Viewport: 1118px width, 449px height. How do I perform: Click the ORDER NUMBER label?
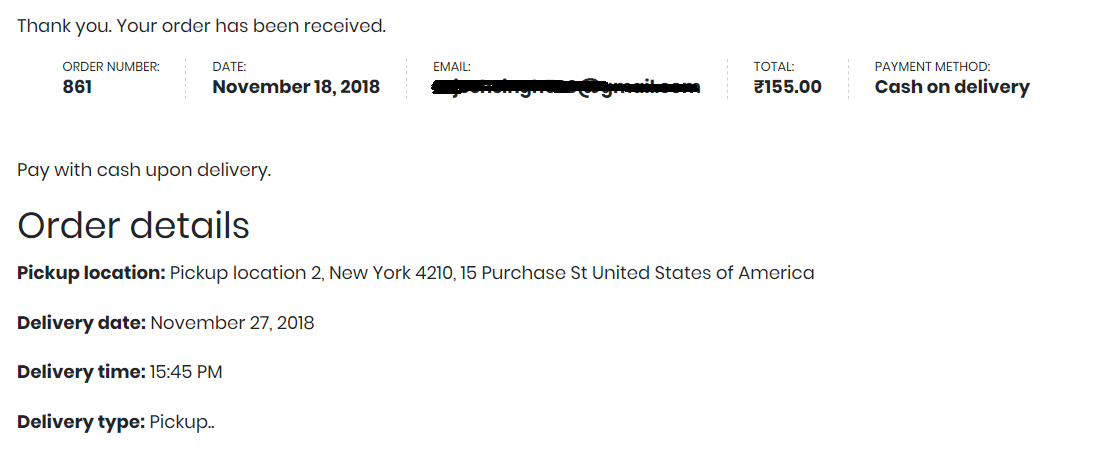(111, 67)
